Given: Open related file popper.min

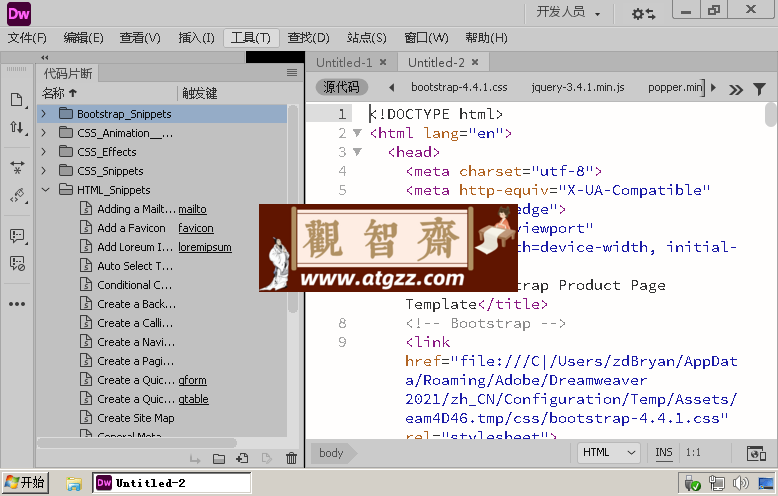Looking at the screenshot, I should [x=675, y=87].
